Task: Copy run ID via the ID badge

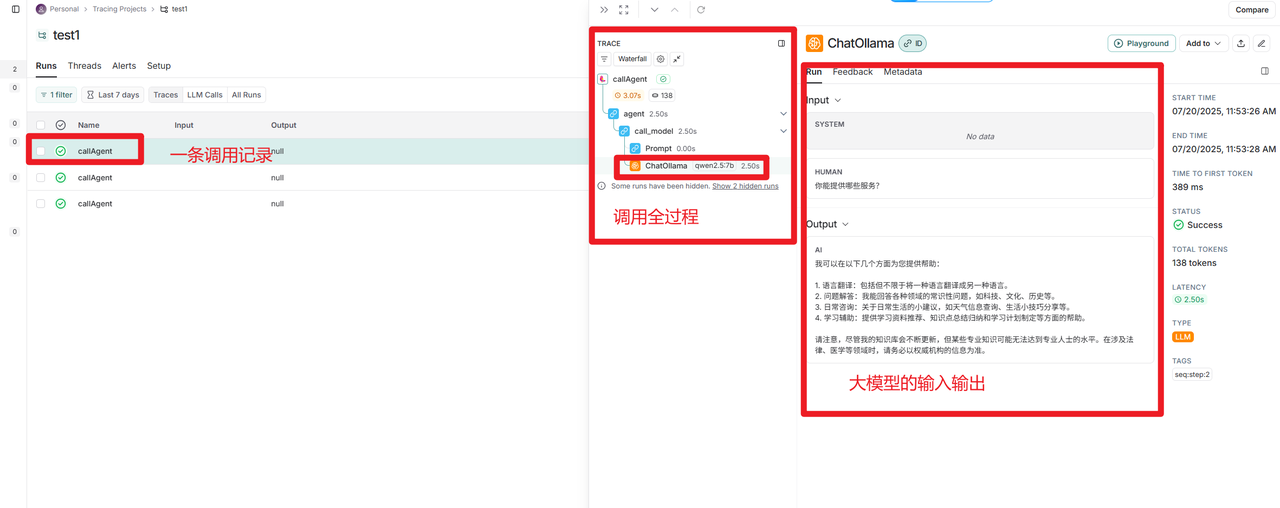Action: click(x=912, y=44)
